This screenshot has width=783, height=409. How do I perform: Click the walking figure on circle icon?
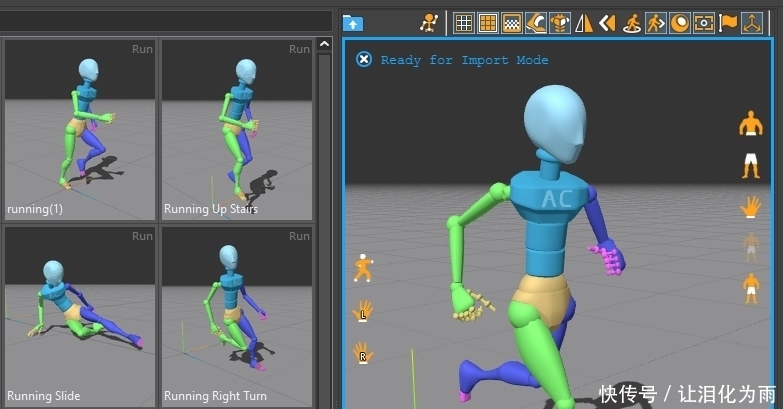pyautogui.click(x=632, y=23)
